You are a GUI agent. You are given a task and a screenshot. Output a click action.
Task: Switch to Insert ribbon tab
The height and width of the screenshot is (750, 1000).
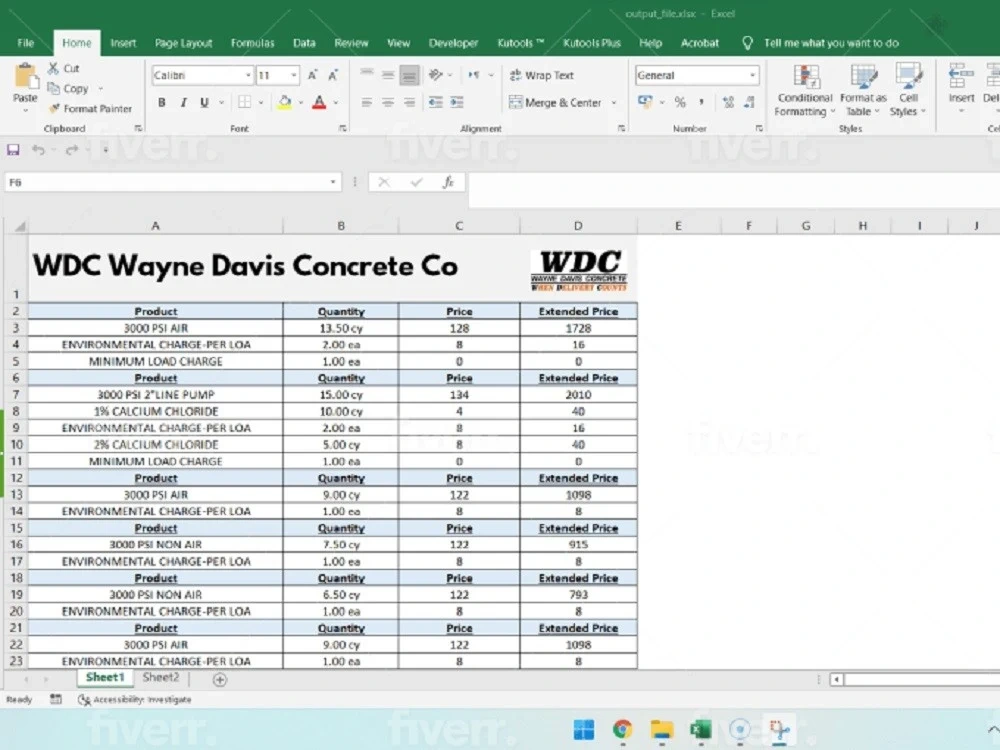tap(123, 43)
